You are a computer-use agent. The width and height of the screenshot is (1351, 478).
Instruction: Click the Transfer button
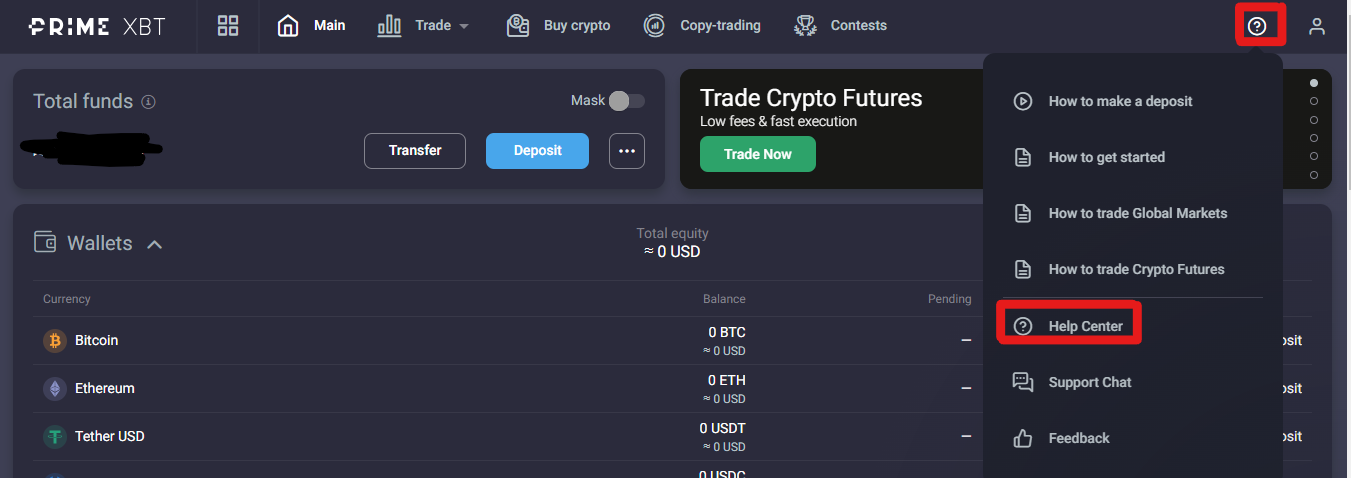pos(415,151)
